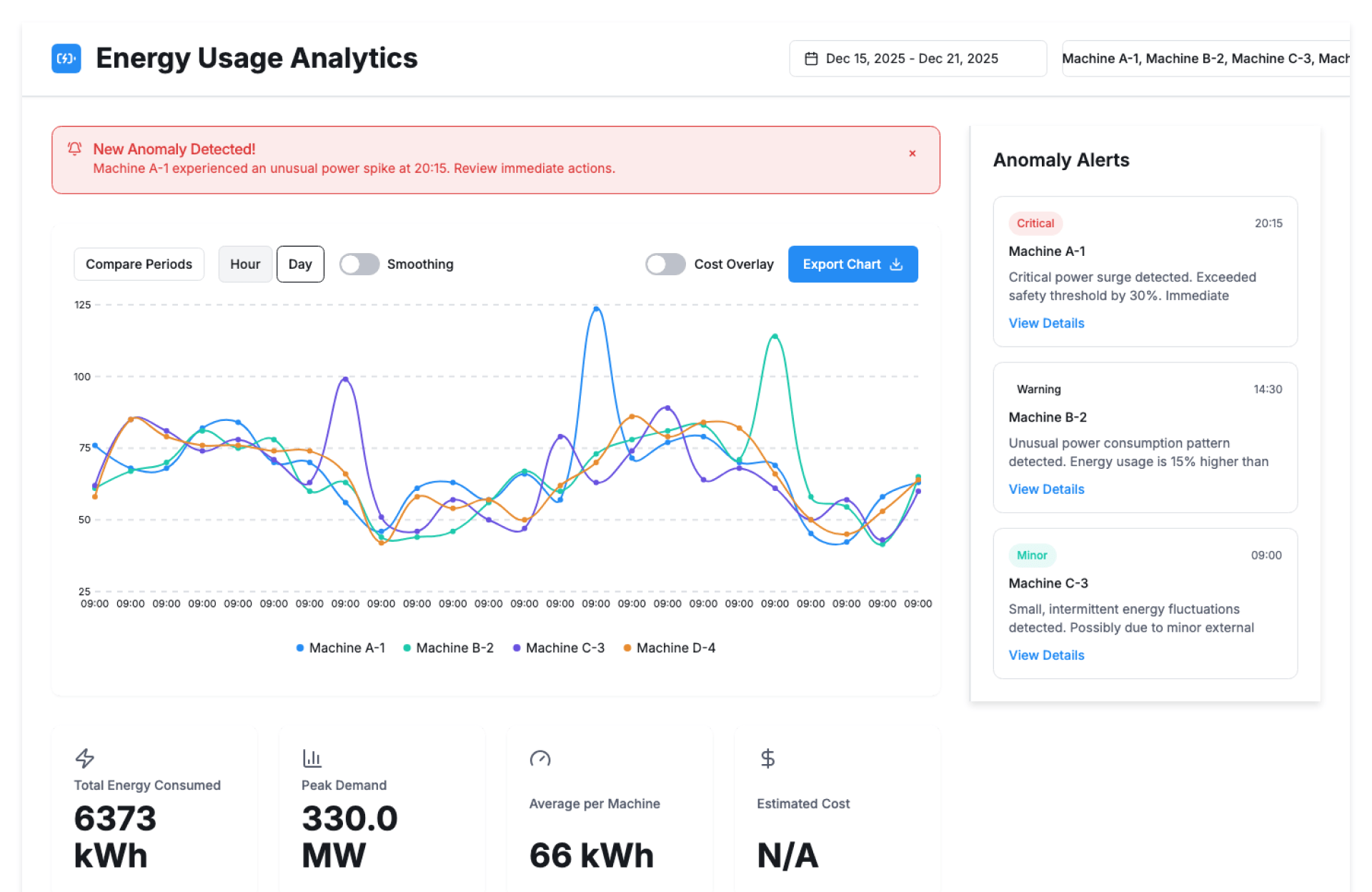This screenshot has height=892, width=1372.
Task: Toggle Machine A-1 series in the legend
Action: [341, 648]
